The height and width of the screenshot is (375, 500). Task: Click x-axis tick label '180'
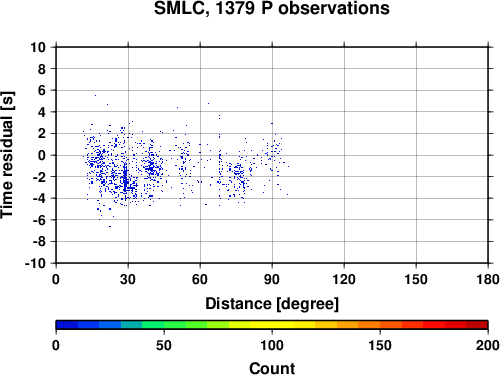point(488,279)
